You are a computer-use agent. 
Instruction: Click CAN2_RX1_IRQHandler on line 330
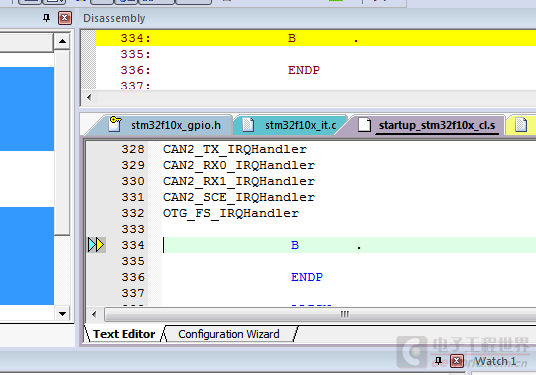(x=239, y=181)
